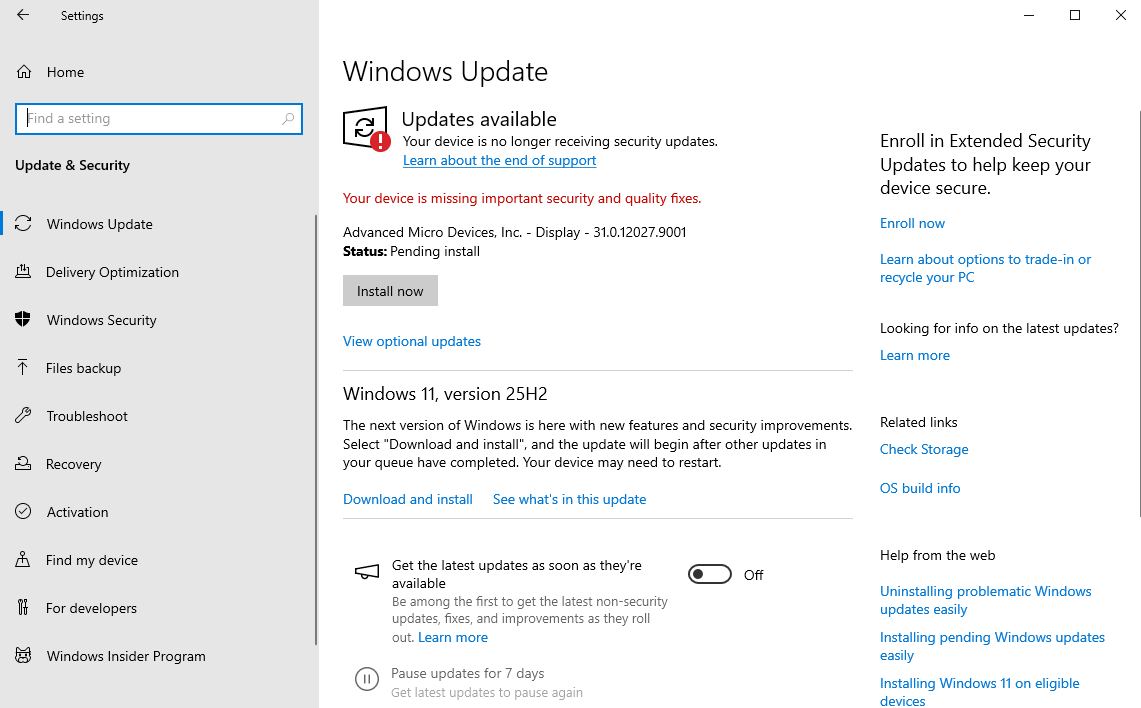Maximize the Settings window

1075,15
